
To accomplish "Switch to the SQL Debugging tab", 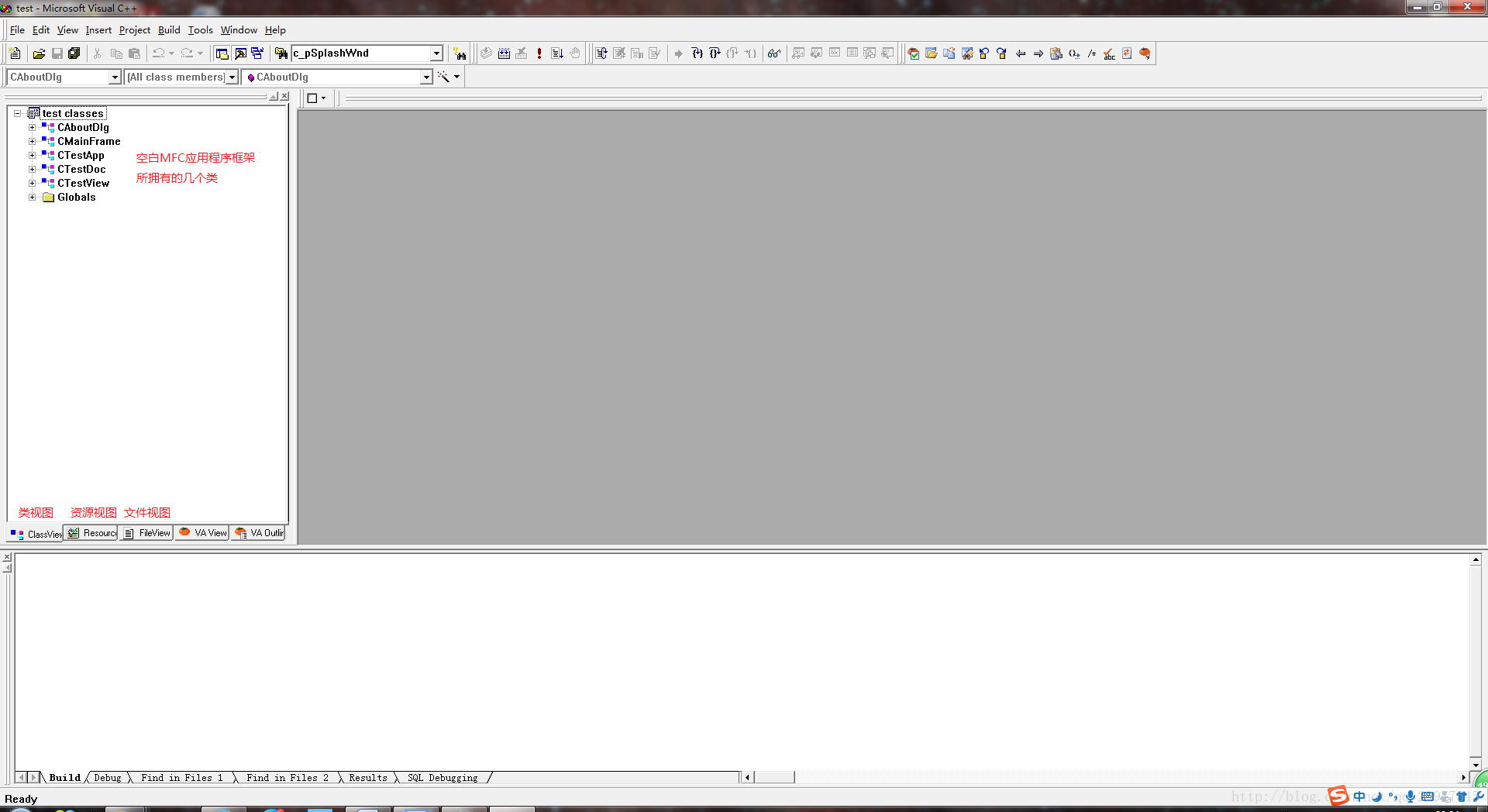I will point(443,778).
